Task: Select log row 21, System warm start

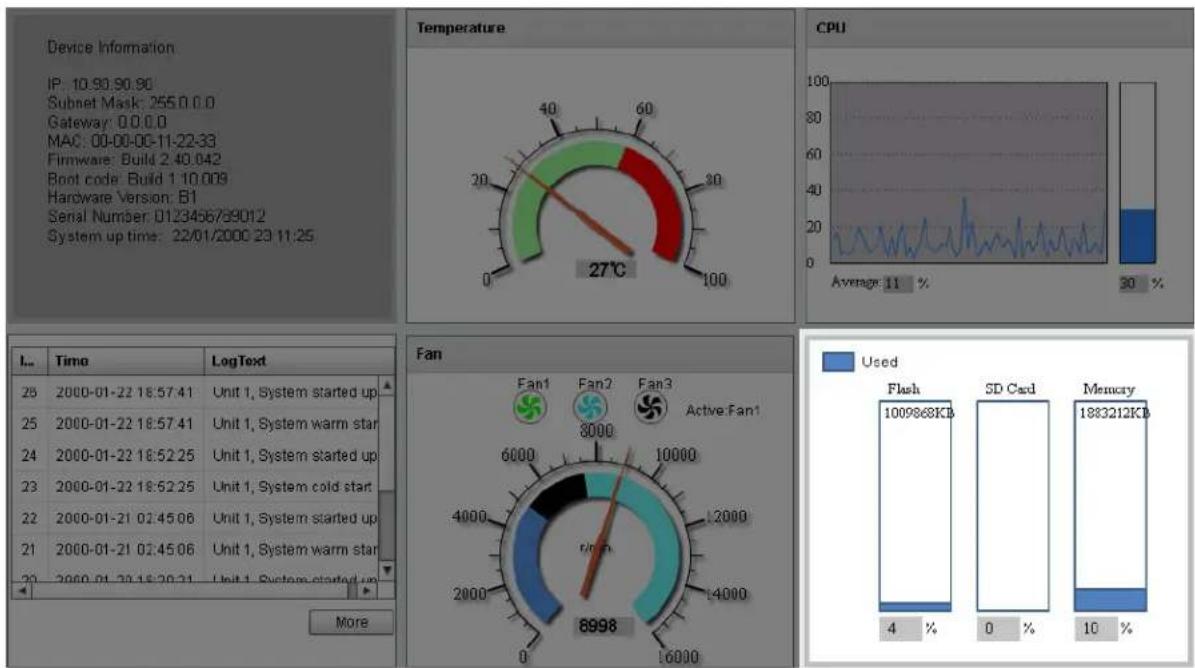Action: (x=195, y=549)
